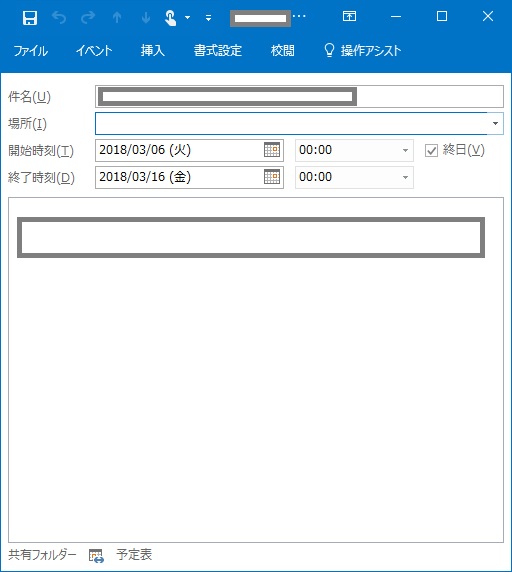This screenshot has width=512, height=572.
Task: Go to previous item with up arrow
Action: click(x=117, y=17)
